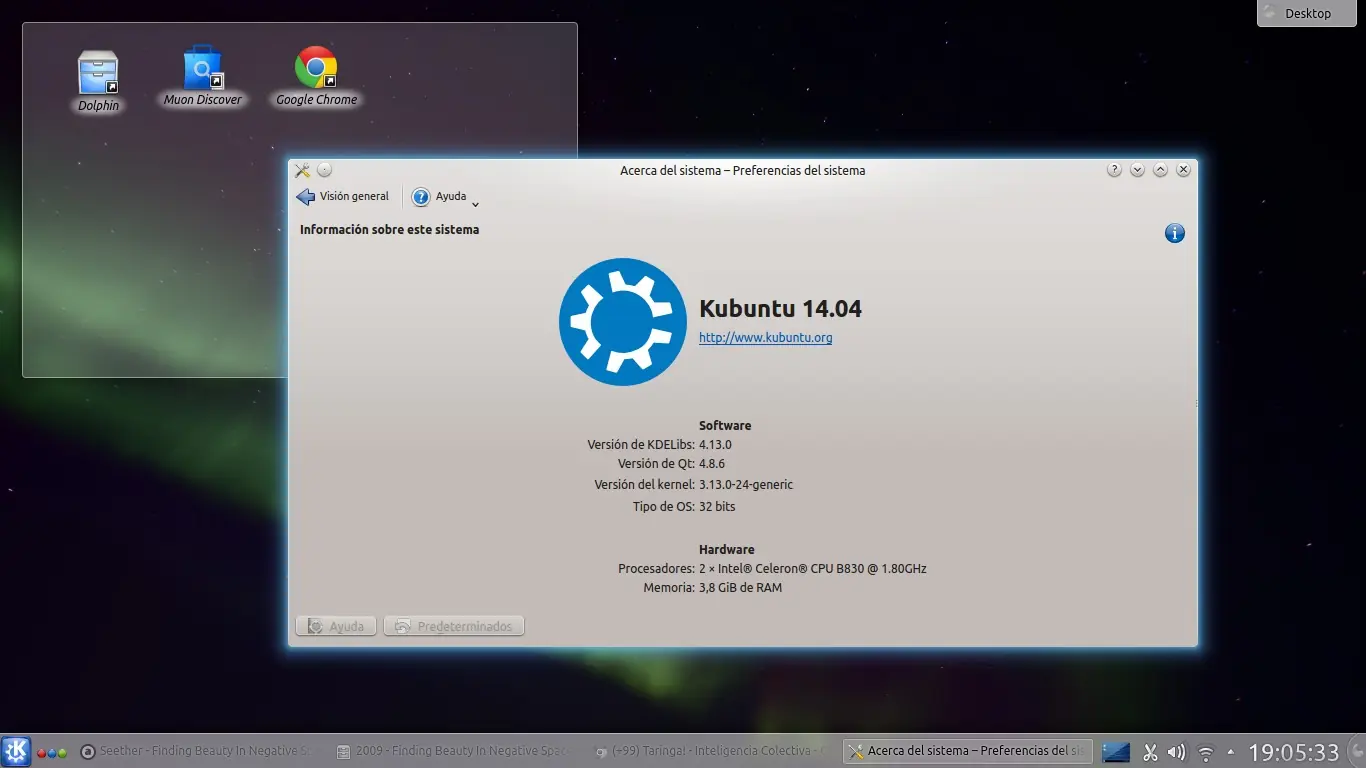Click the titlebar question mark help button
1366x768 pixels.
[1114, 170]
